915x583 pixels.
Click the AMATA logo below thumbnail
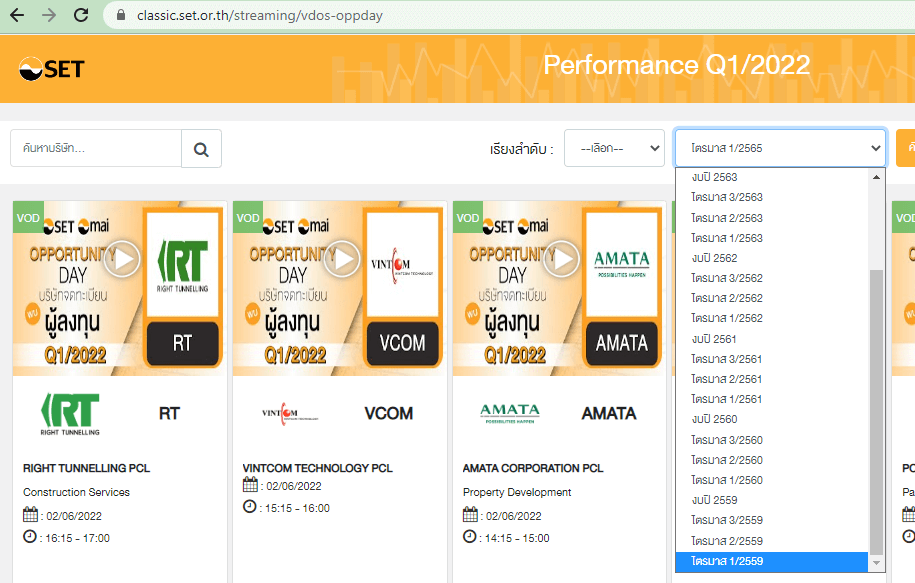[x=509, y=413]
